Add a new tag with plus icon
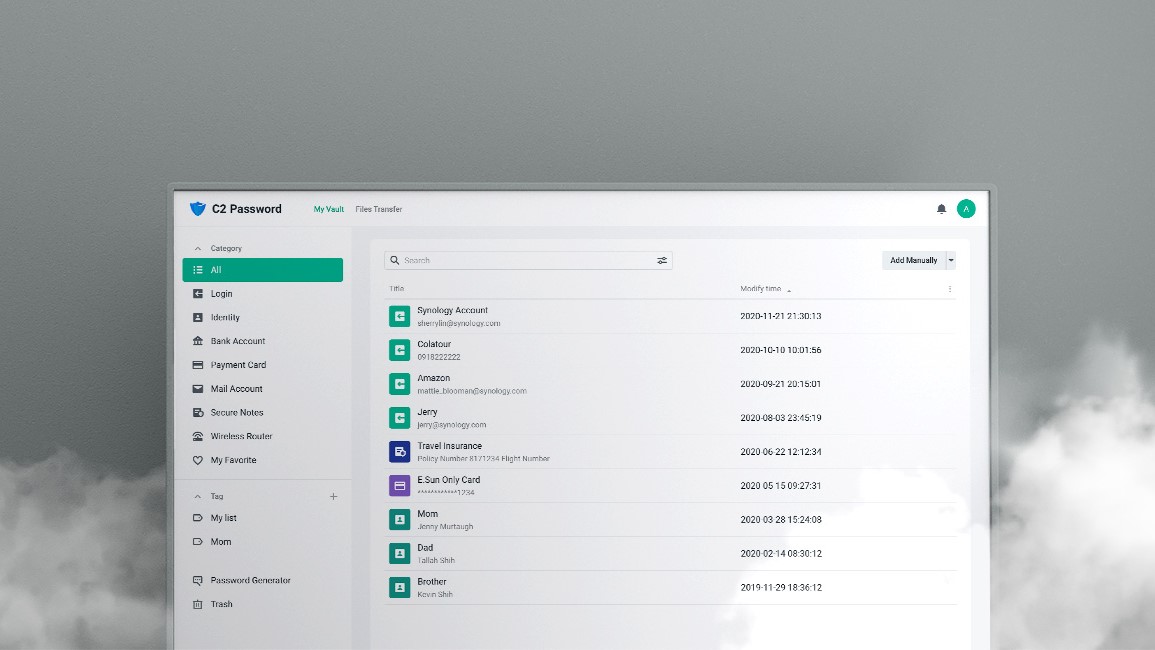This screenshot has width=1155, height=650. click(334, 497)
